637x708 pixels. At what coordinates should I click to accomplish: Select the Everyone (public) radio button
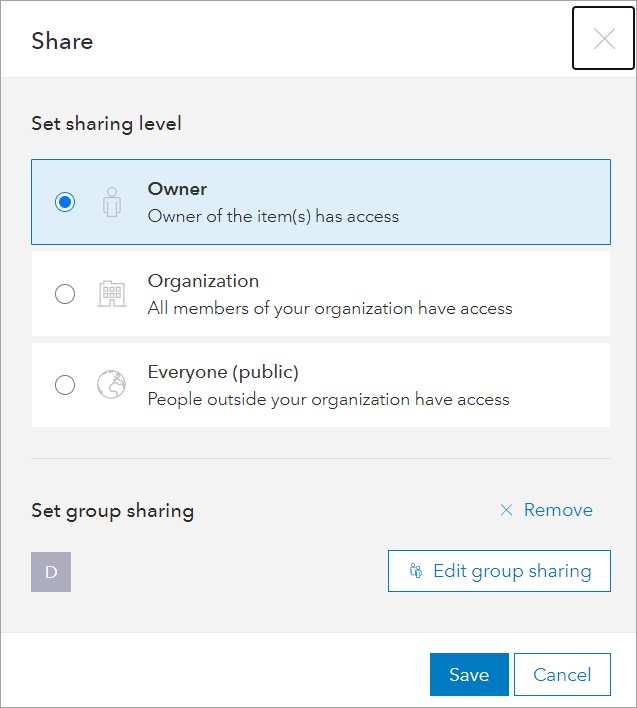(x=65, y=385)
